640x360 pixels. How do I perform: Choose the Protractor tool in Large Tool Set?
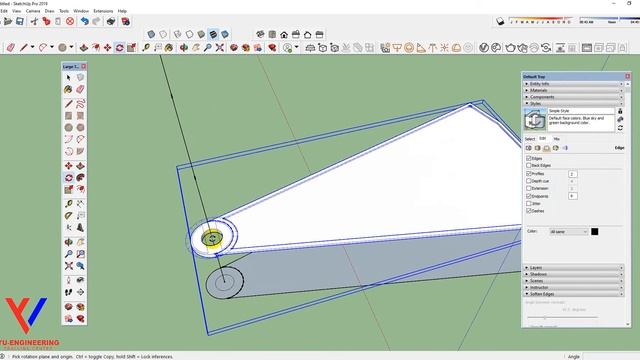point(69,216)
